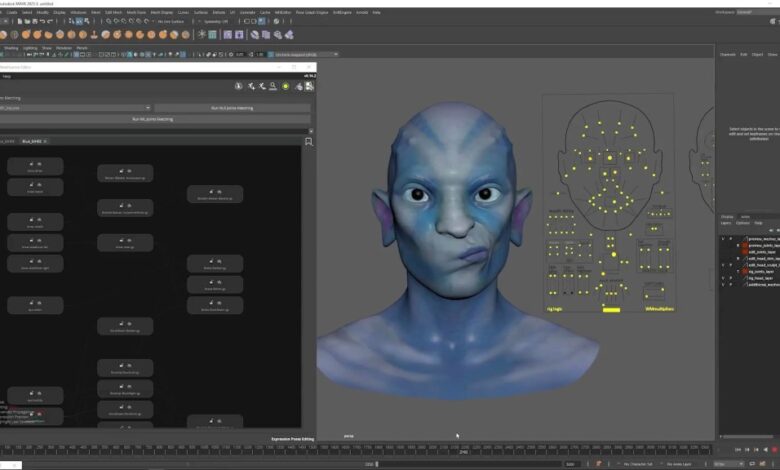Image resolution: width=780 pixels, height=470 pixels.
Task: Click the step-back playback button
Action: click(746, 450)
